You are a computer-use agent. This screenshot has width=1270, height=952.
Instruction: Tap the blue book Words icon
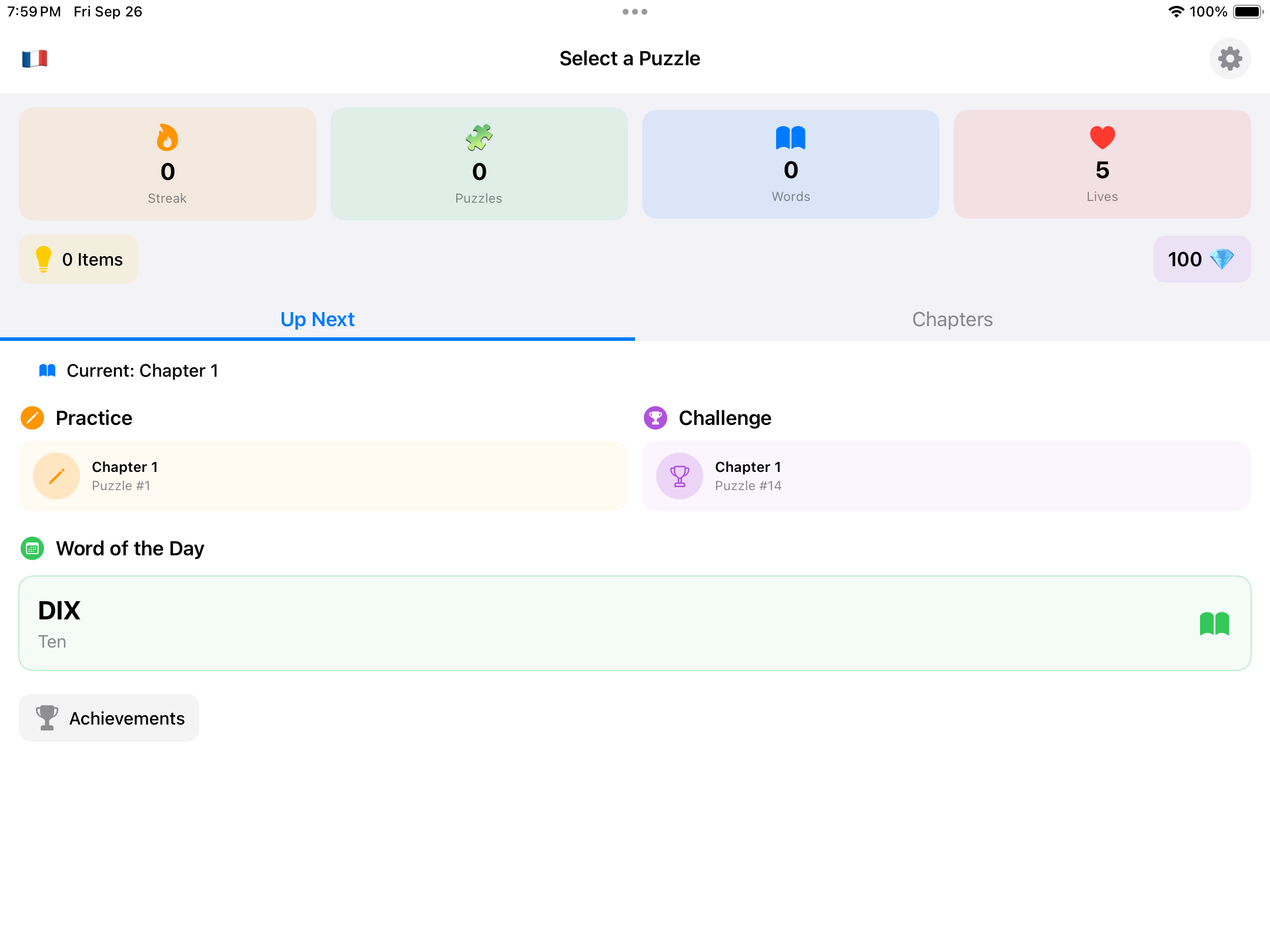click(x=790, y=138)
